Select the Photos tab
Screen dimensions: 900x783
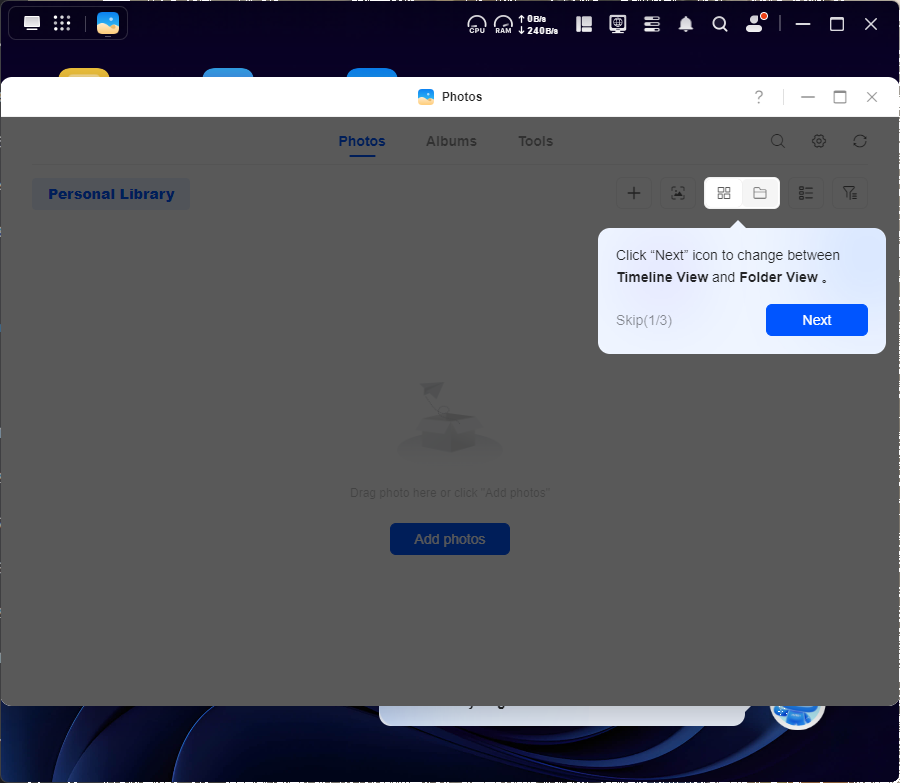[x=362, y=141]
